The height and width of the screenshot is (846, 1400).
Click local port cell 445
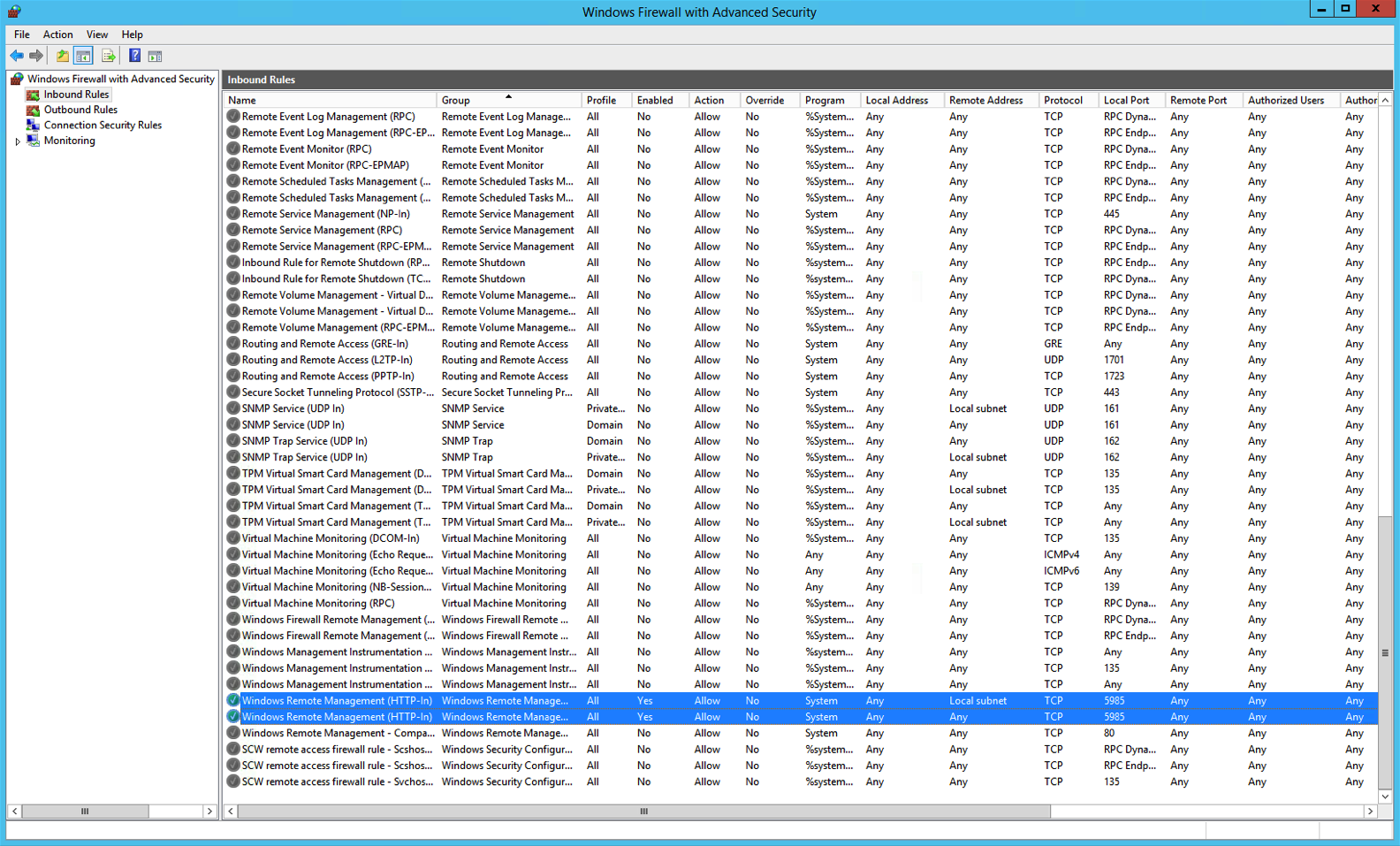point(1111,213)
